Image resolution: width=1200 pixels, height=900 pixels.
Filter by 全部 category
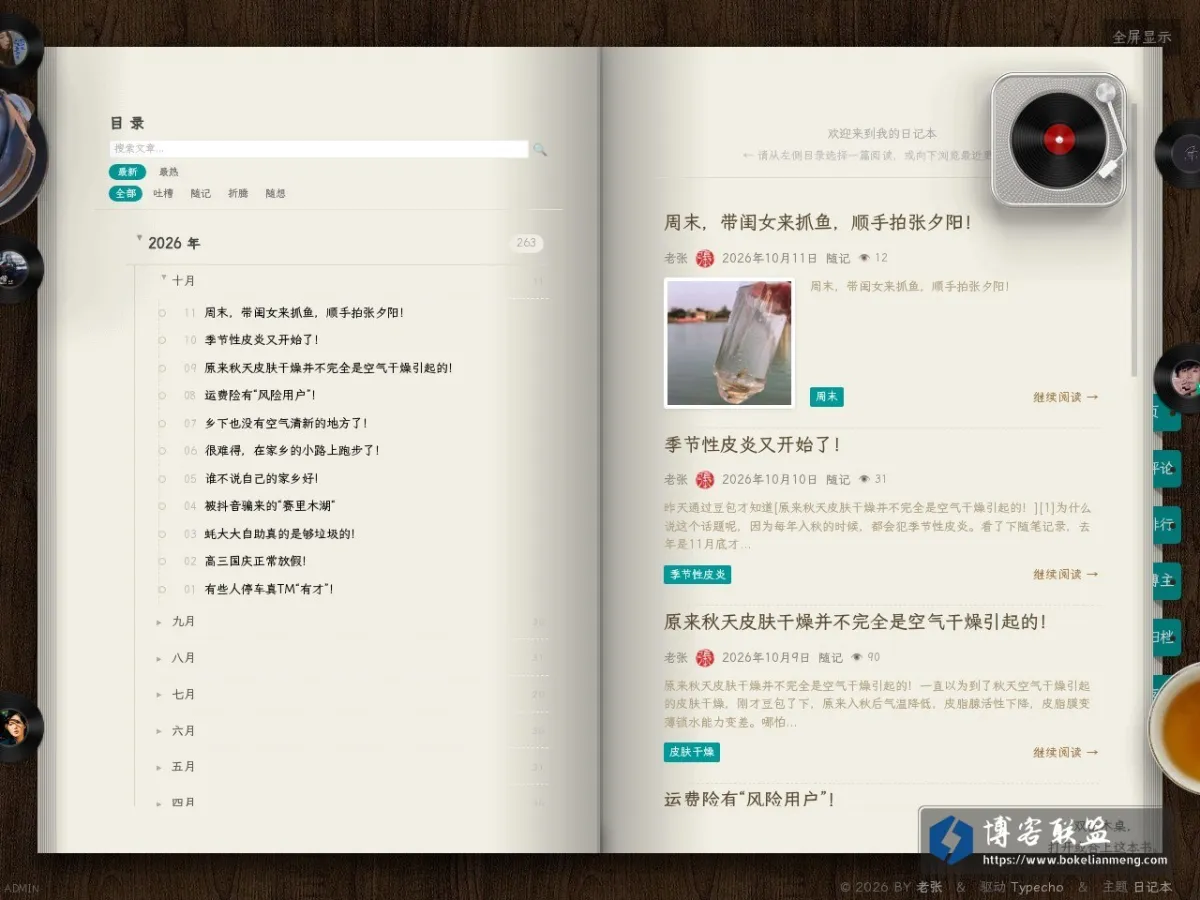coord(126,193)
